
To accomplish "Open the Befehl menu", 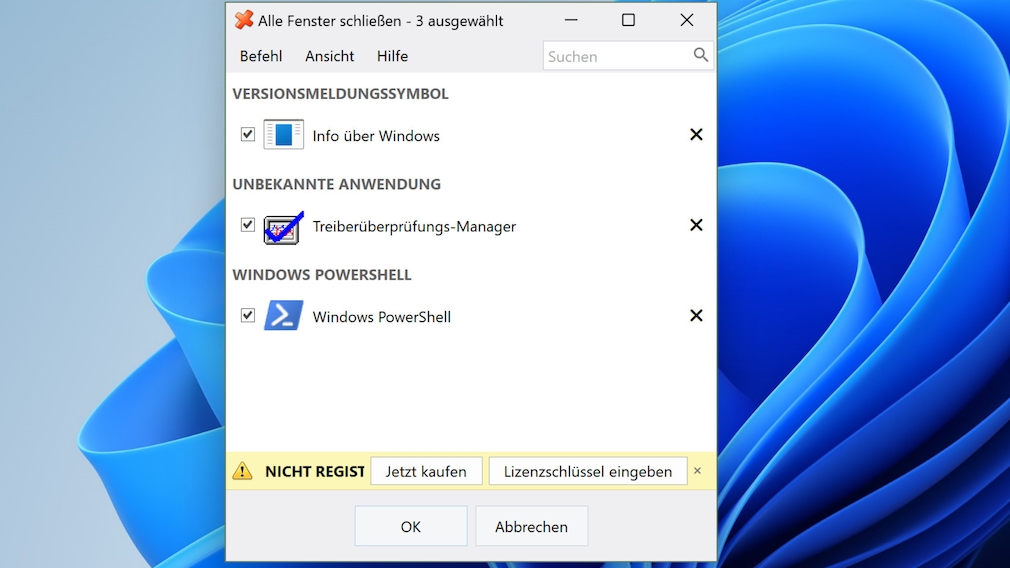I will coord(261,56).
